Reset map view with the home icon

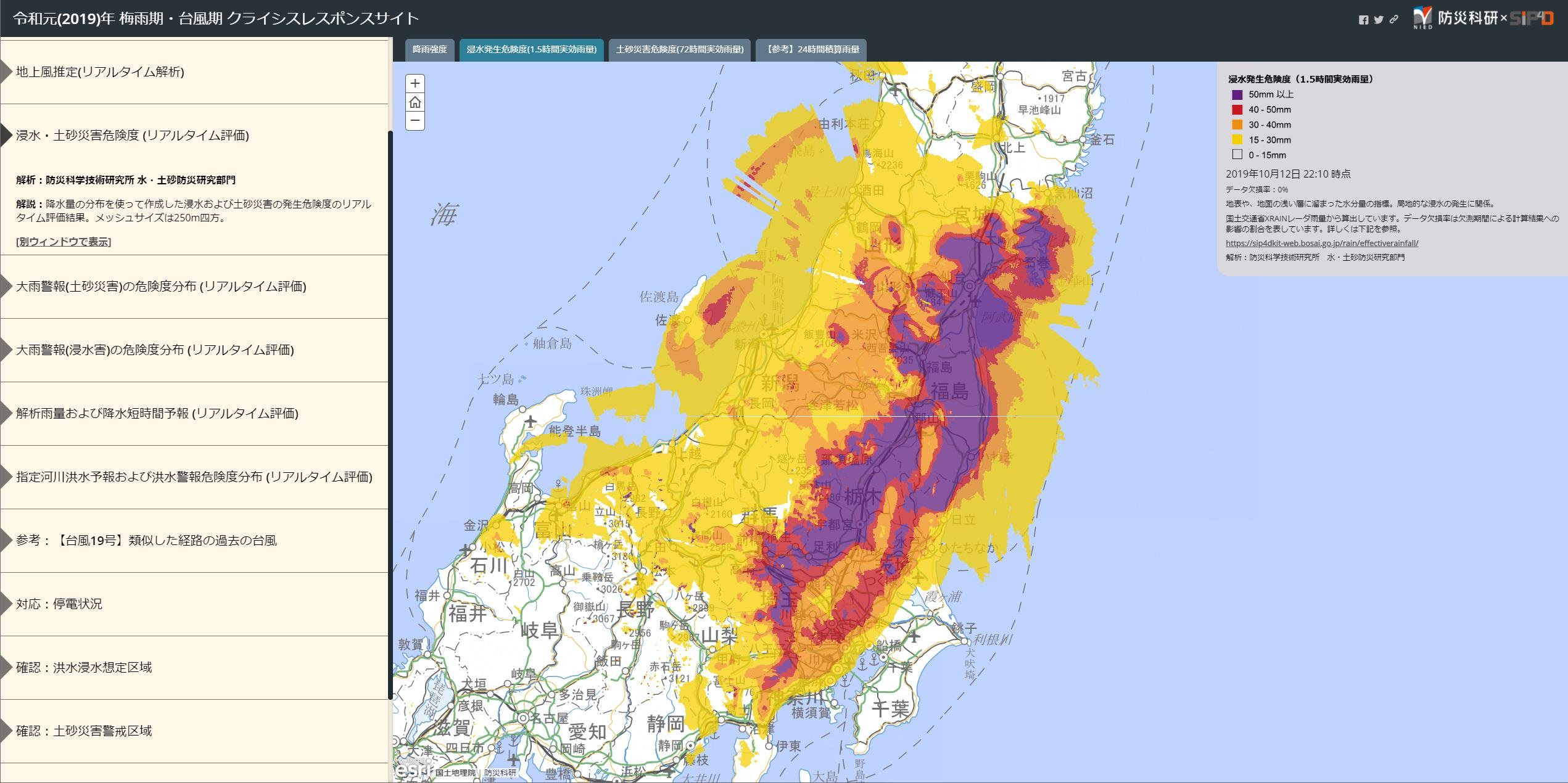coord(416,103)
